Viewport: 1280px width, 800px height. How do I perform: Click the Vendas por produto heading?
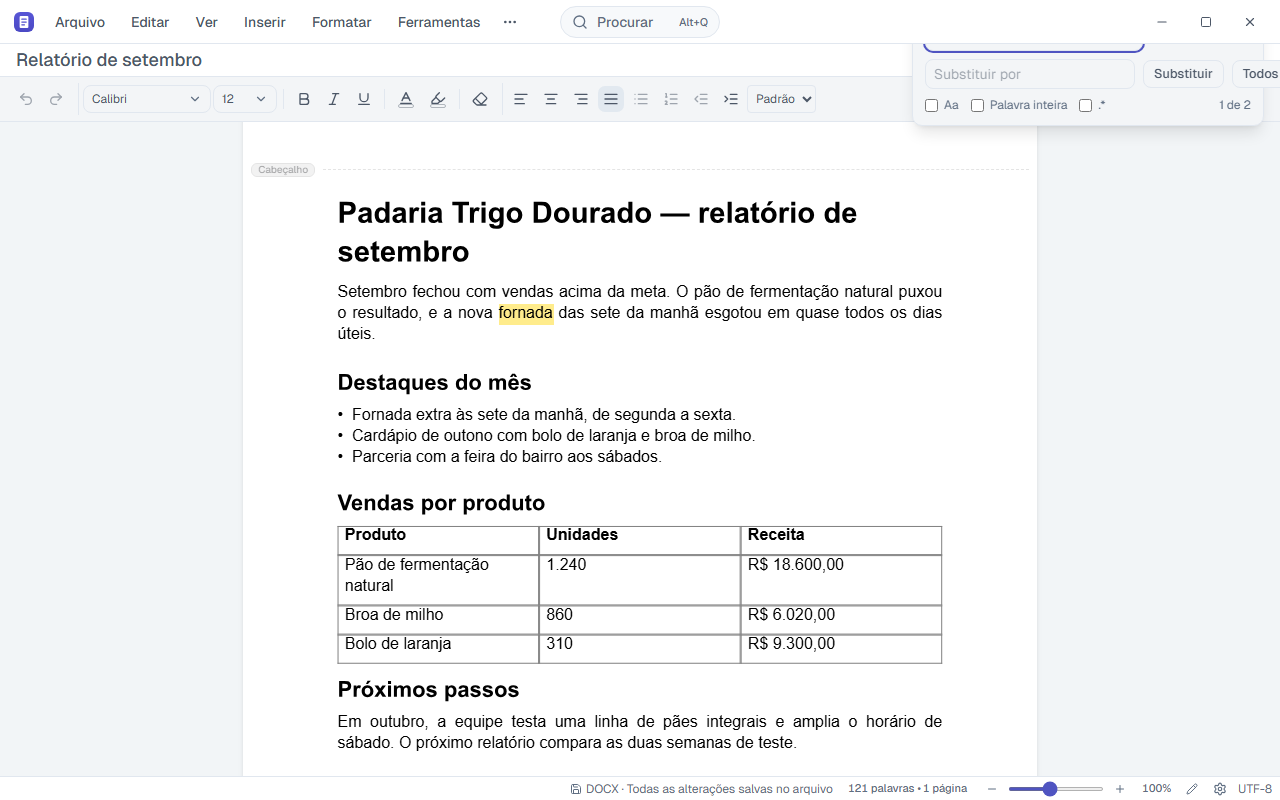[x=441, y=503]
